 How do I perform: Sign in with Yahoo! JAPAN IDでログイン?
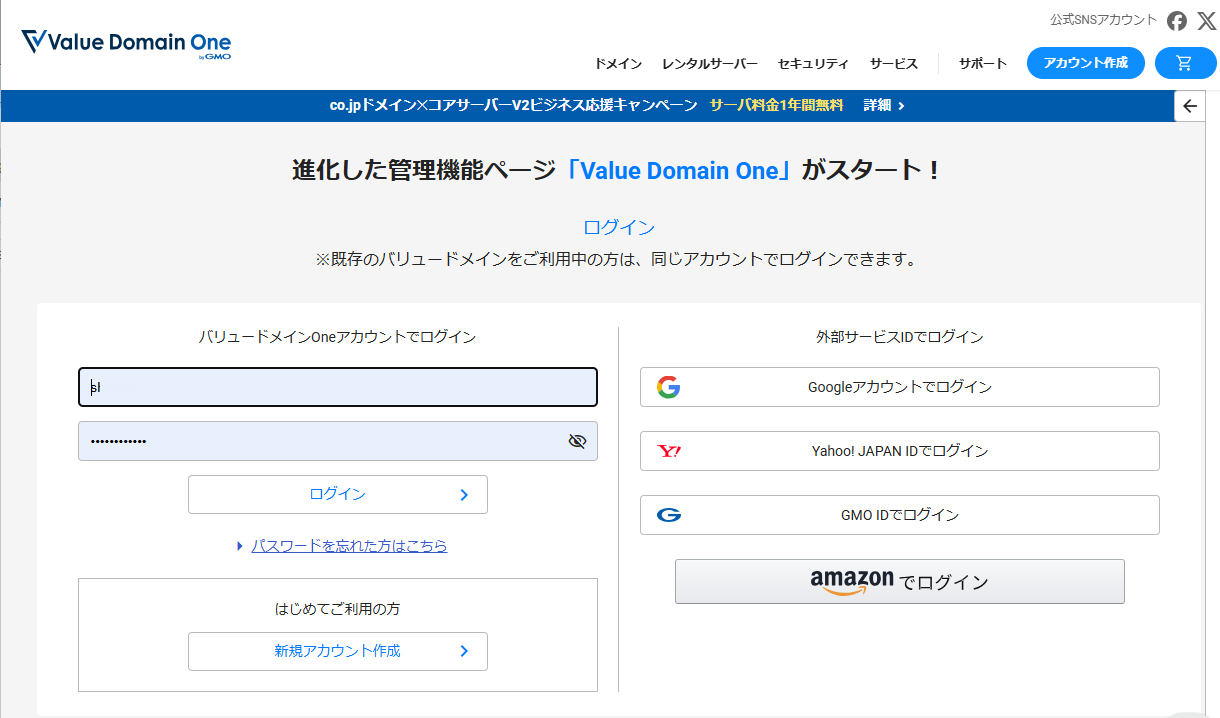[900, 451]
